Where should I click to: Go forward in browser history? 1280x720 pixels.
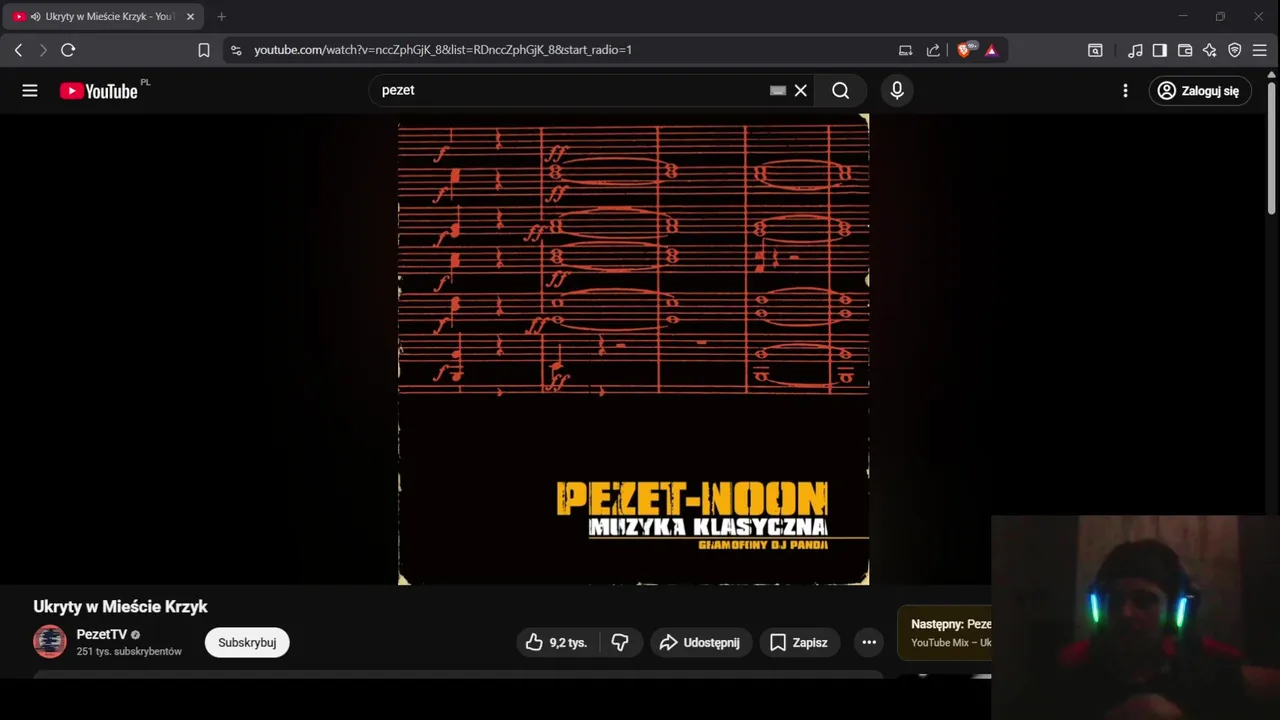click(43, 50)
